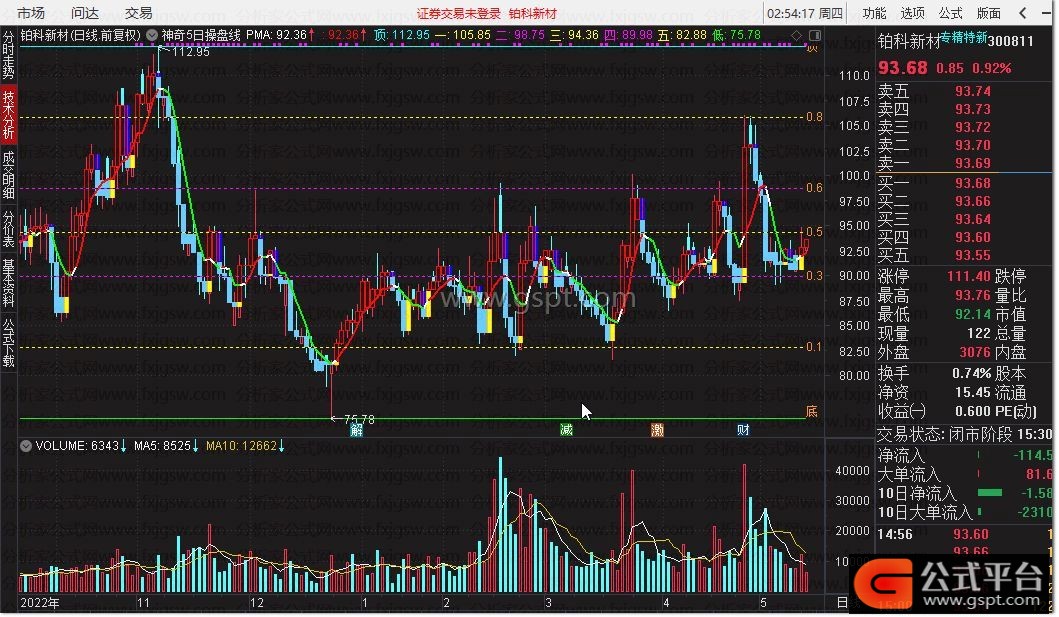
Task: Click the 交易状态 闭市阶段 status line
Action: (x=964, y=434)
